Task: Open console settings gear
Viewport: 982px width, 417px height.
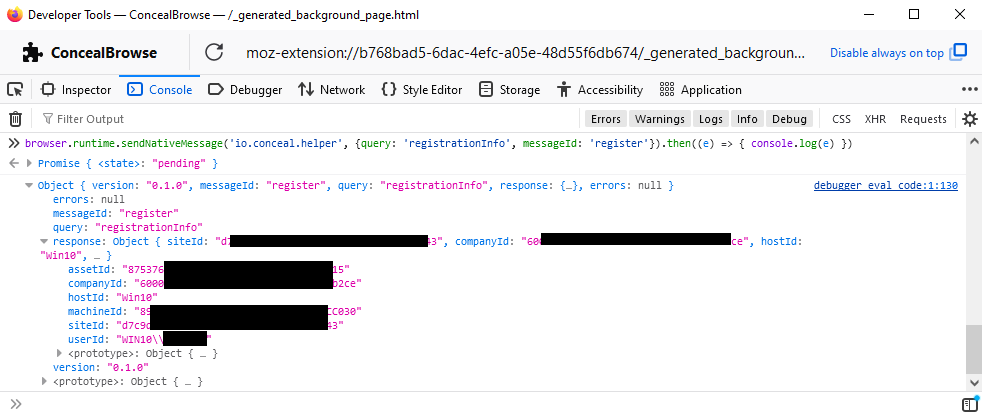Action: [x=969, y=119]
